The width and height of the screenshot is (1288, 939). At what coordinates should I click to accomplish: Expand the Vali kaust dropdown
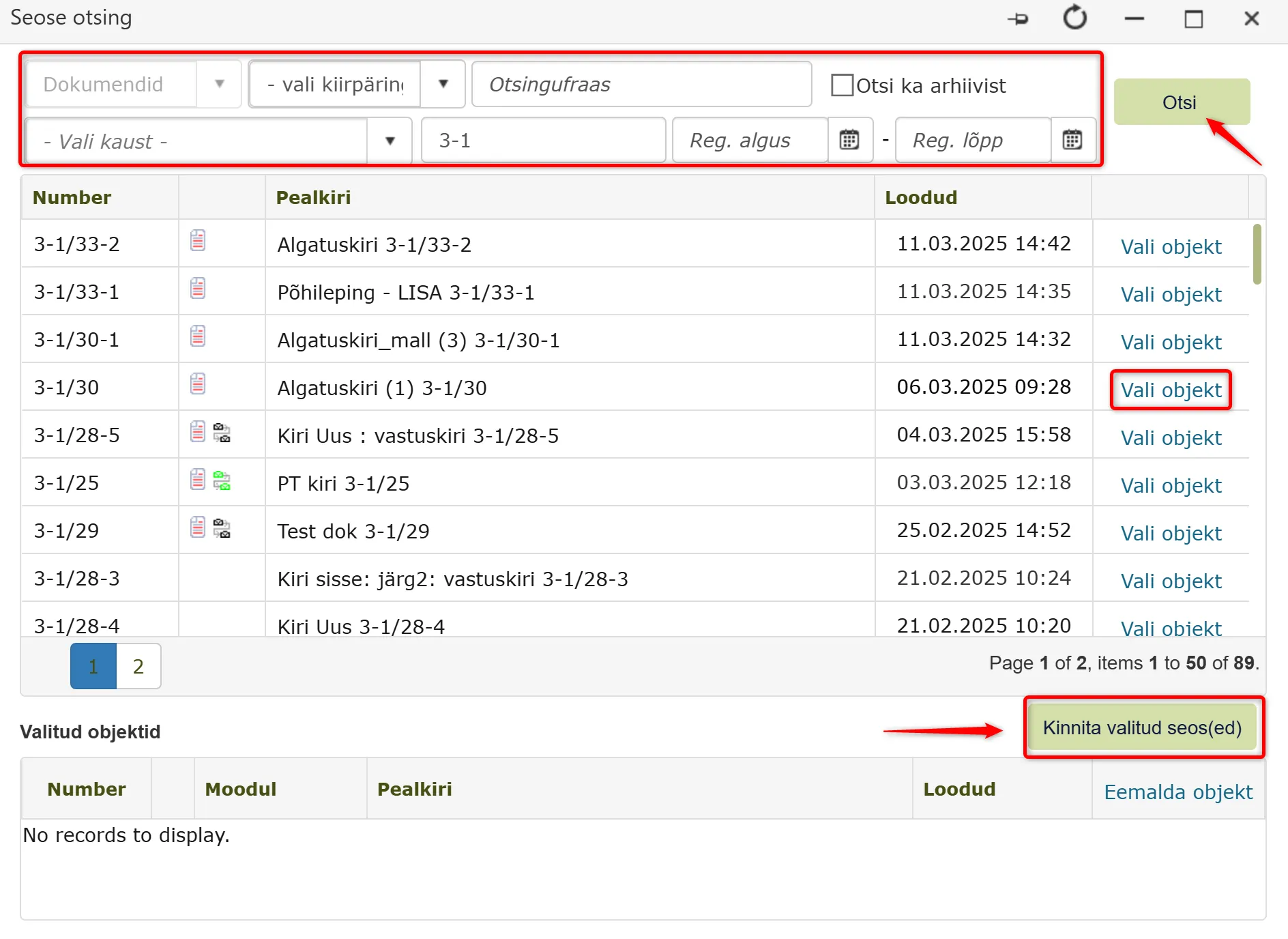[x=390, y=141]
